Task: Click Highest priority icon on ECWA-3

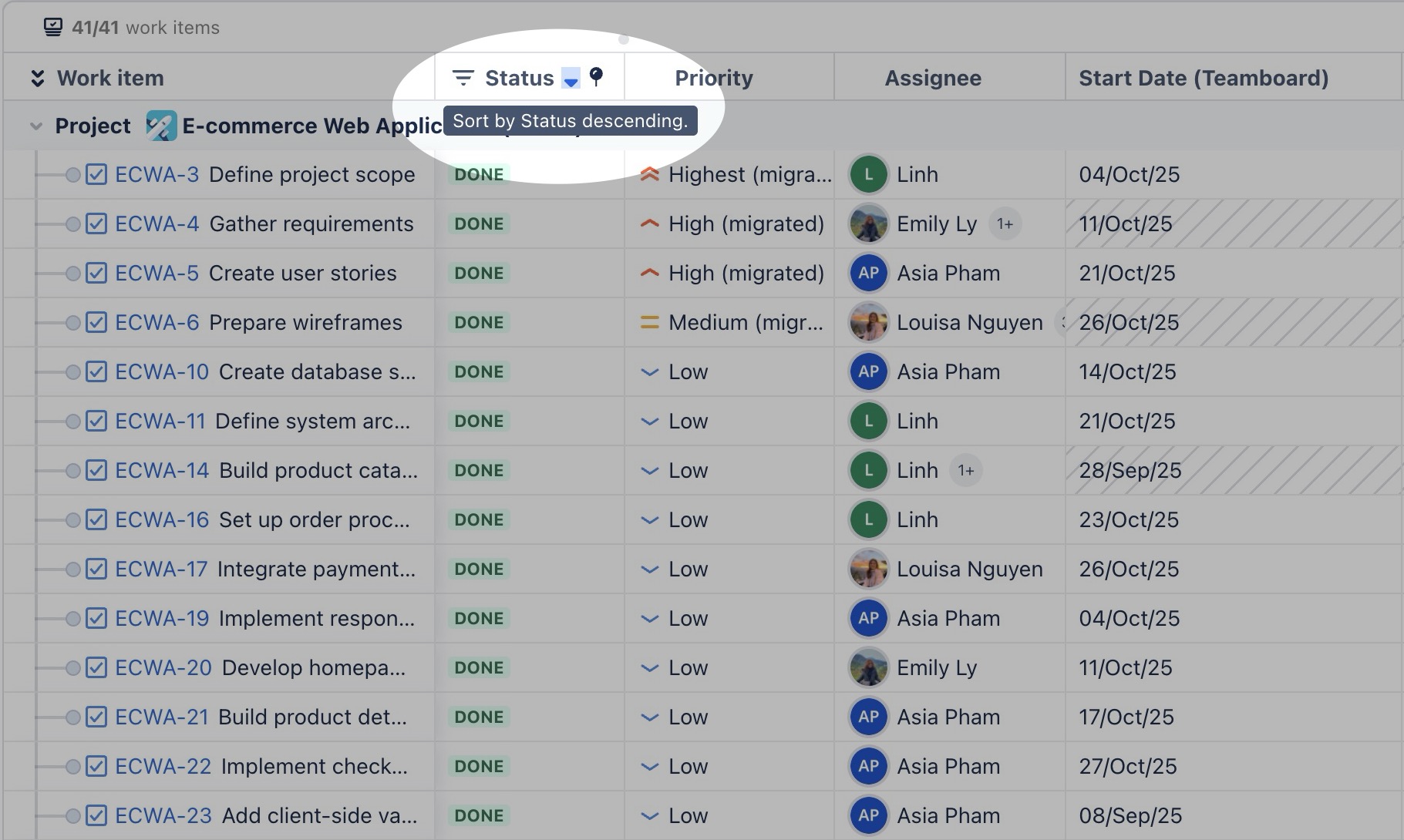Action: coord(650,175)
